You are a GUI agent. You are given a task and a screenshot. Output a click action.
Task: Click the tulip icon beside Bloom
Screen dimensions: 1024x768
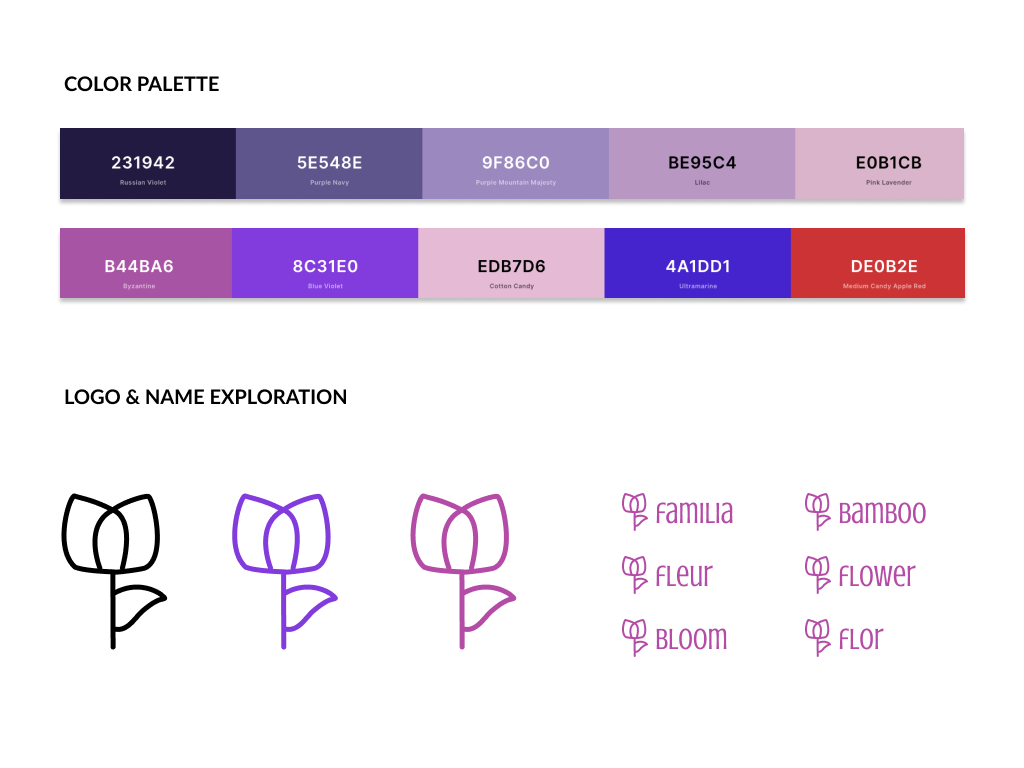[x=634, y=637]
